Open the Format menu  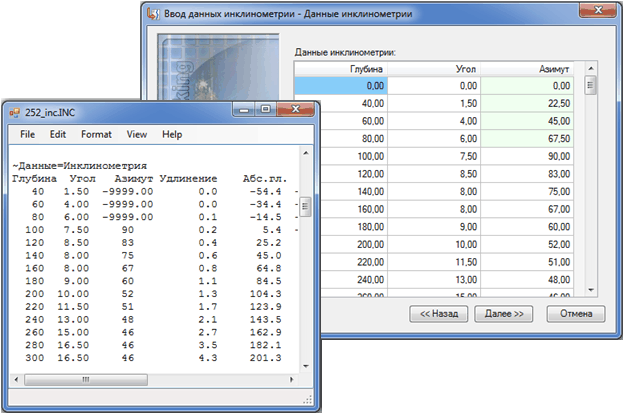click(96, 134)
